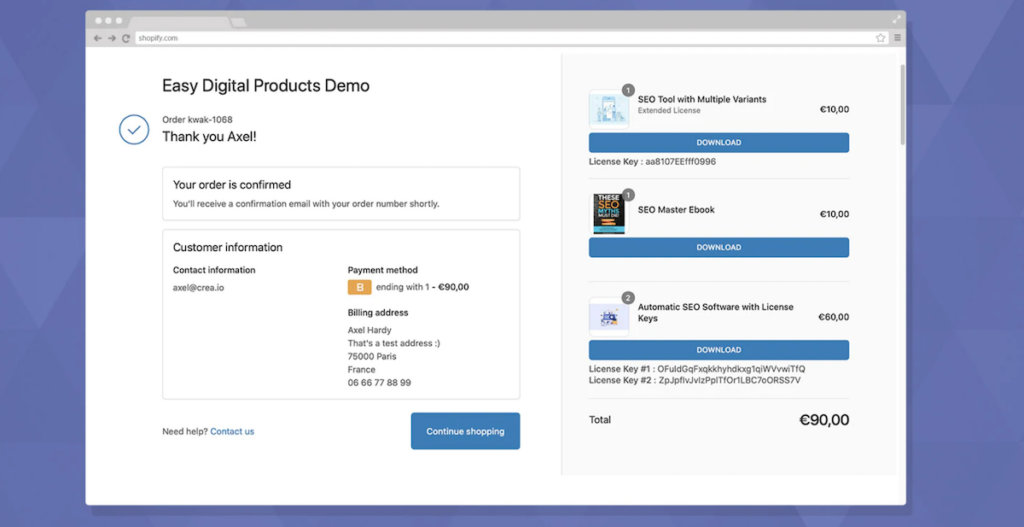The width and height of the screenshot is (1024, 527).
Task: Click the quantity badge on SEO Master Ebook
Action: tap(628, 195)
